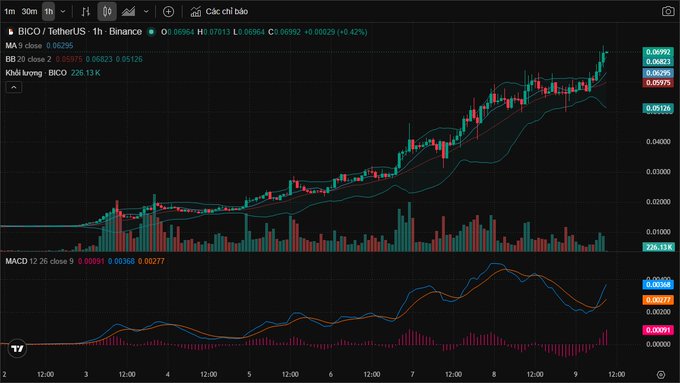Click the 0.00091 histogram axis label
Viewport: 680px width, 383px height.
click(658, 330)
